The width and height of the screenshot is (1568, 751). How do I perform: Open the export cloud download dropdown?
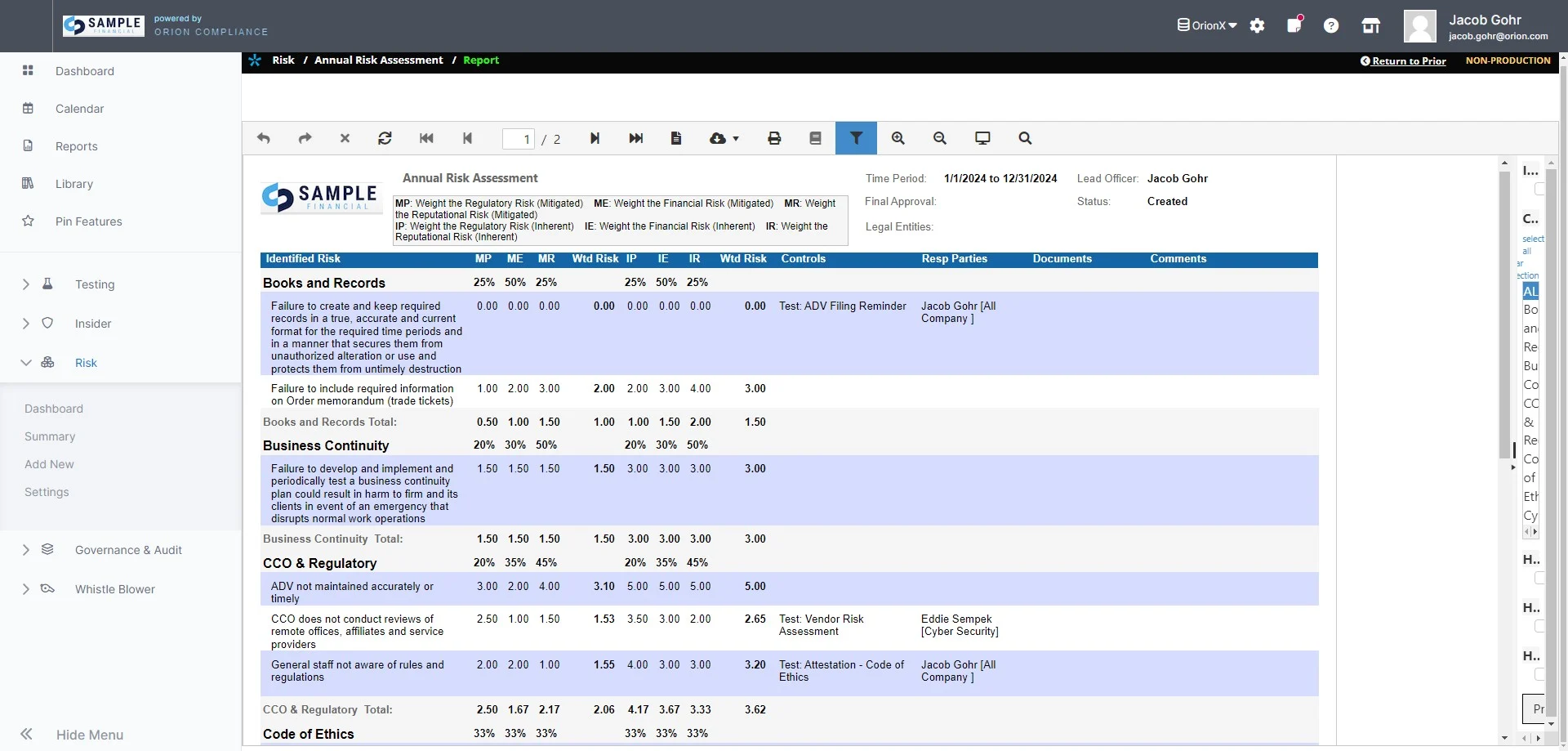(x=724, y=139)
